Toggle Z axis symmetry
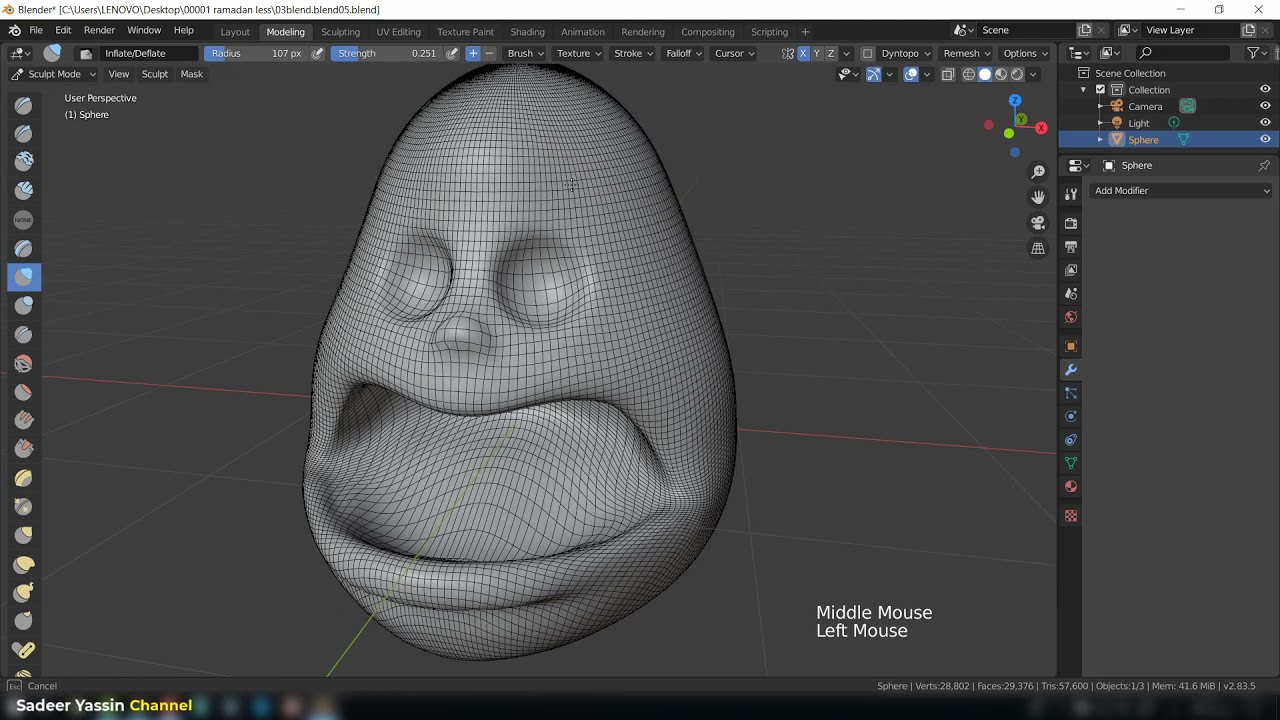Screen dimensions: 1280x720 pyautogui.click(x=830, y=54)
